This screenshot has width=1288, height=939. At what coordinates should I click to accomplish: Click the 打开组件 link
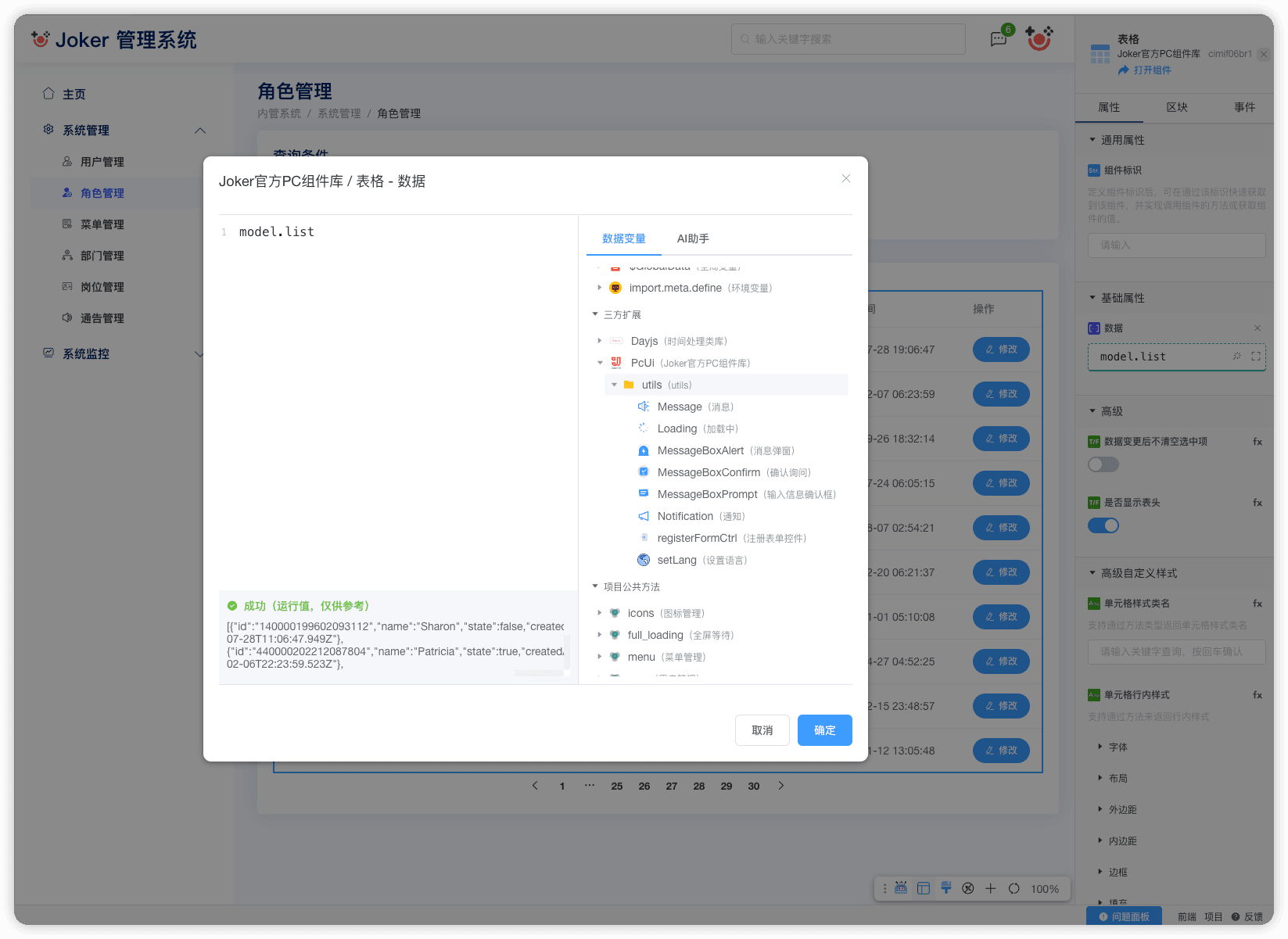[1145, 70]
